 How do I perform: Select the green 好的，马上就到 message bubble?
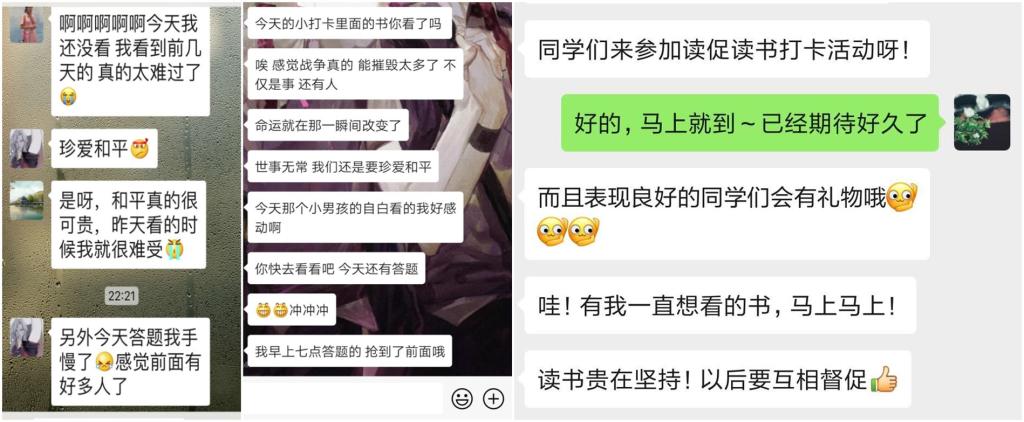[x=750, y=123]
